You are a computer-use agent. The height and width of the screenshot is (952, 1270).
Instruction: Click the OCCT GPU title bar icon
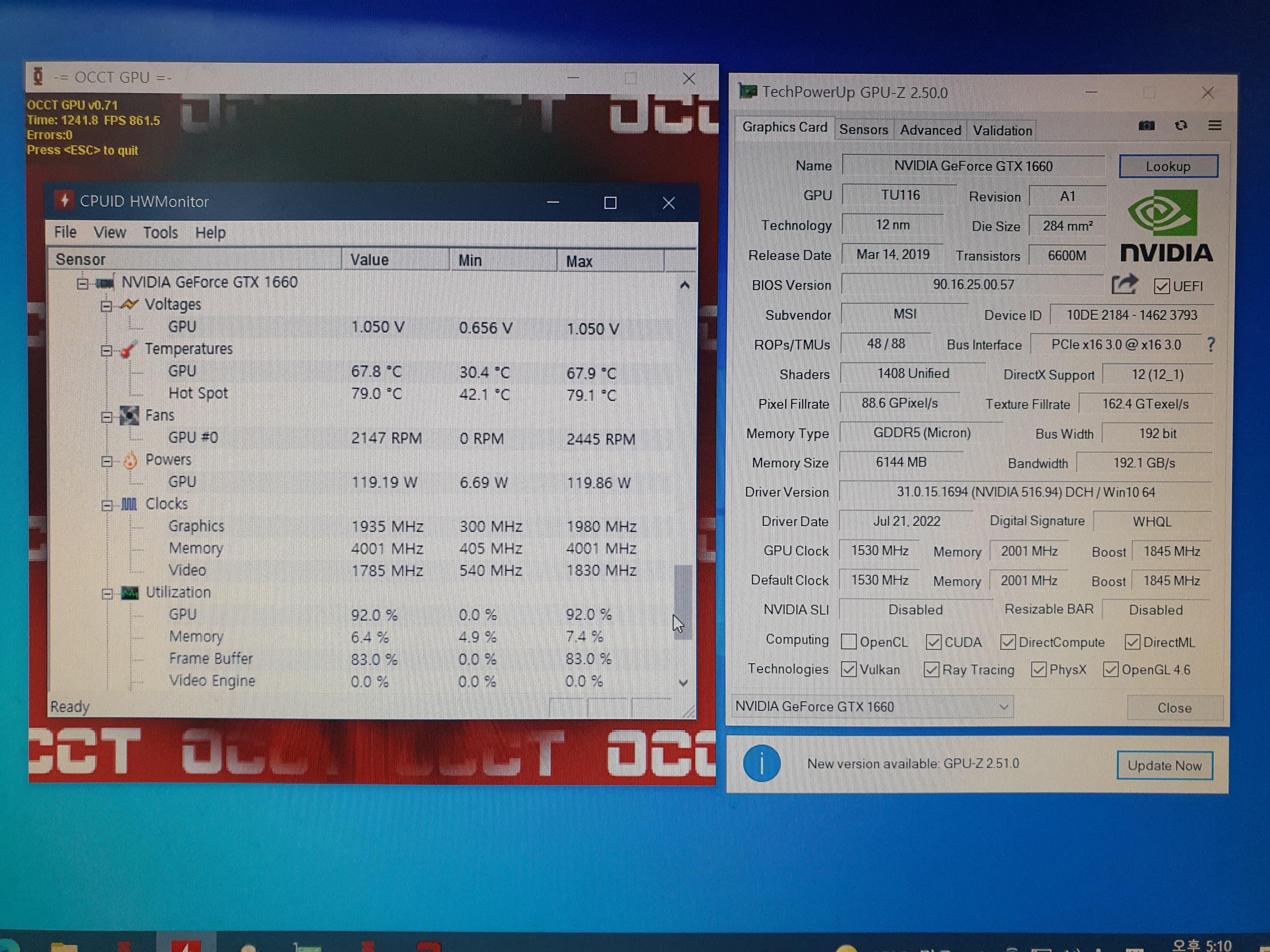coord(38,76)
